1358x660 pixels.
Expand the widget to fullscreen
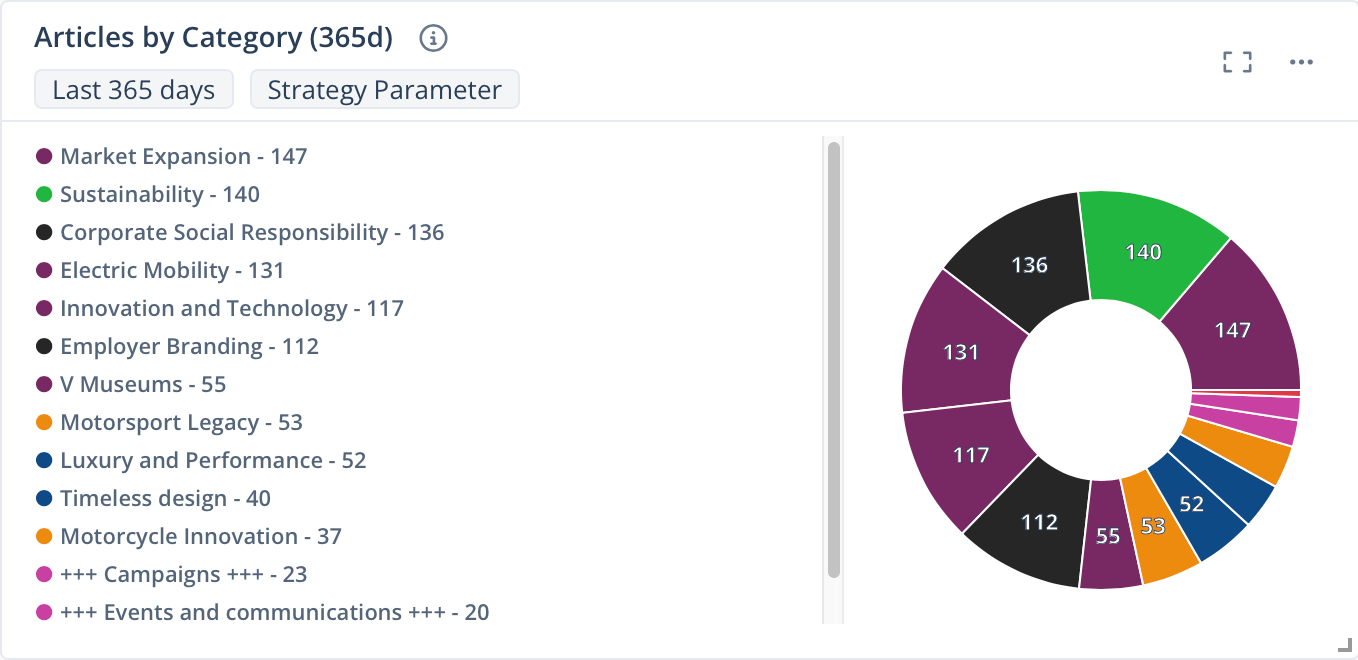tap(1237, 61)
